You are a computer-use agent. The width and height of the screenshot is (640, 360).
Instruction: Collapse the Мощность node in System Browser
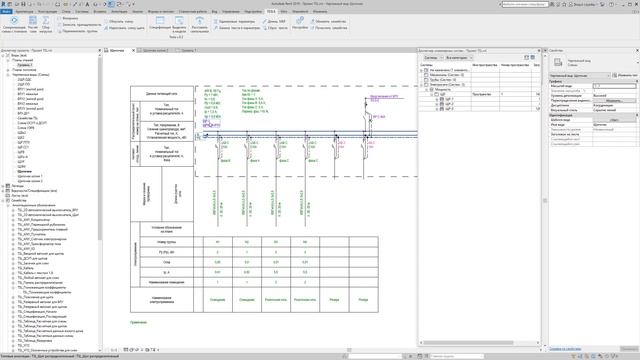coord(427,89)
